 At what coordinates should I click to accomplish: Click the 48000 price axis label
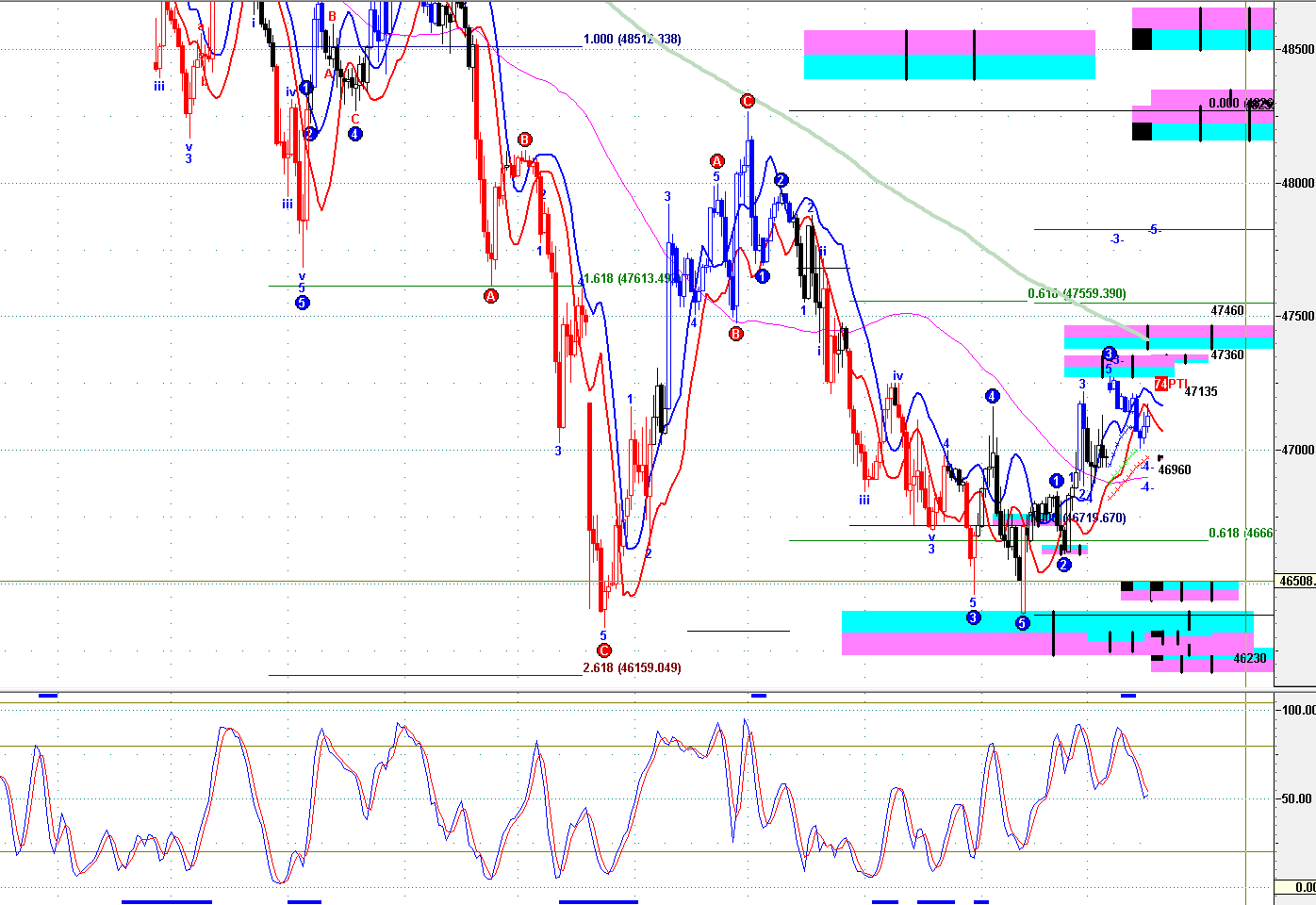[1297, 184]
